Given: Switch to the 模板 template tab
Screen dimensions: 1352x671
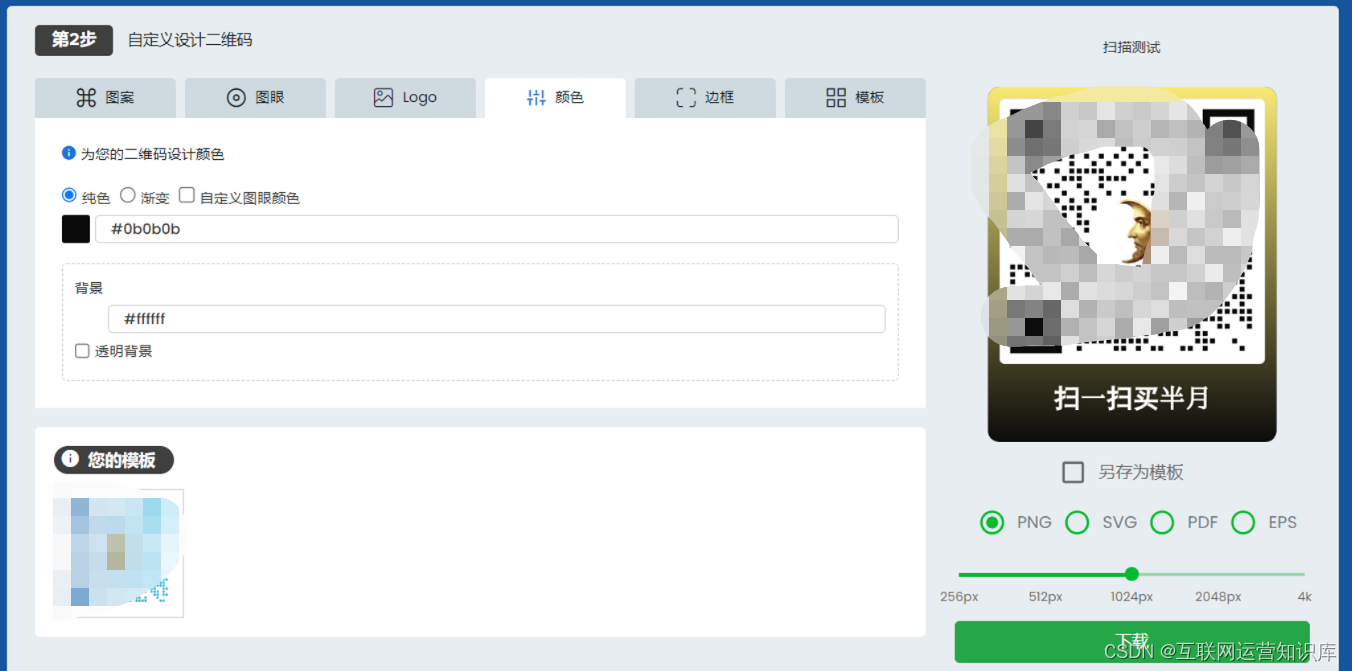Looking at the screenshot, I should tap(855, 98).
